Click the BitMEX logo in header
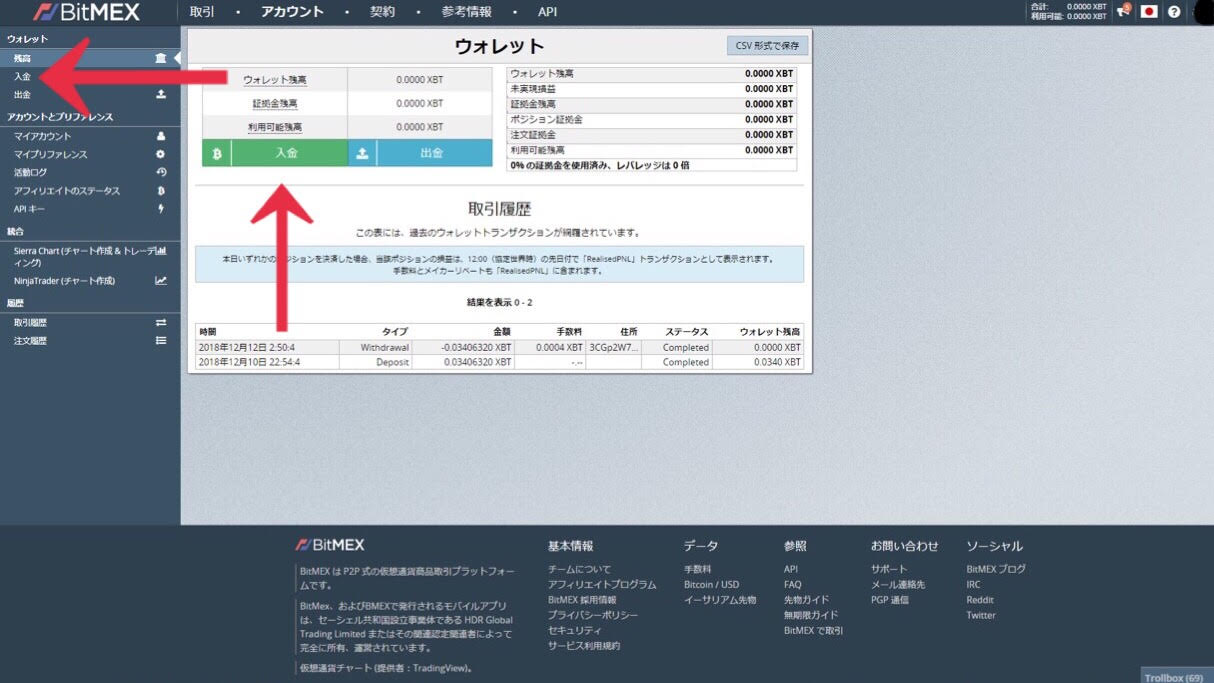 [x=86, y=12]
